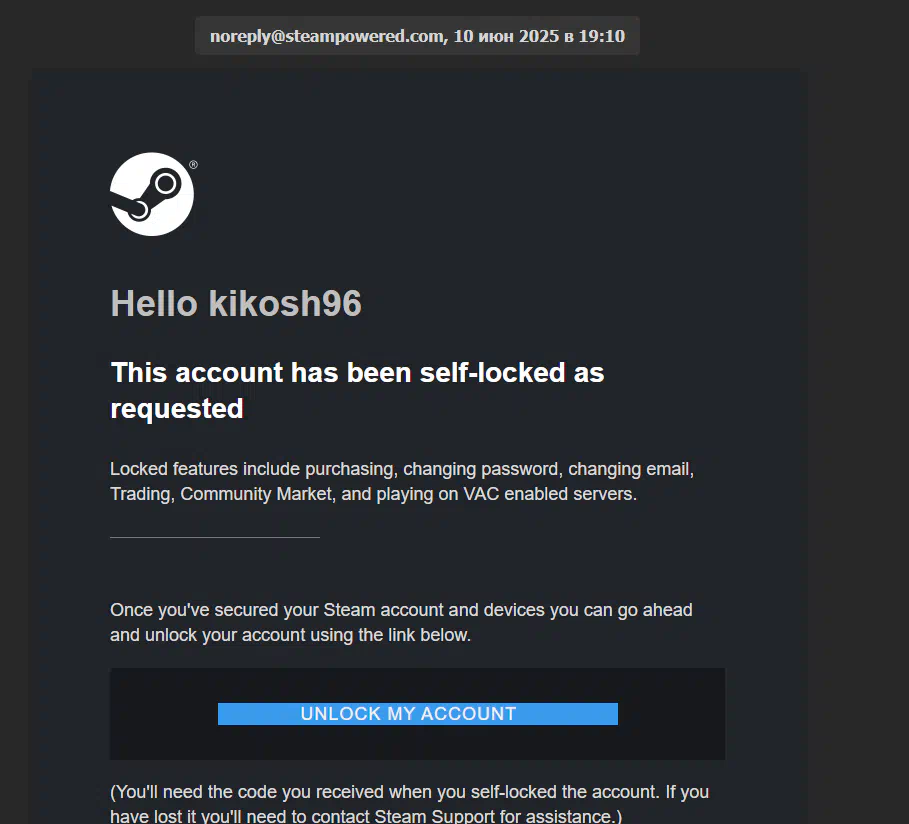
Task: Click the horizontal divider line under the paragraph
Action: (215, 538)
